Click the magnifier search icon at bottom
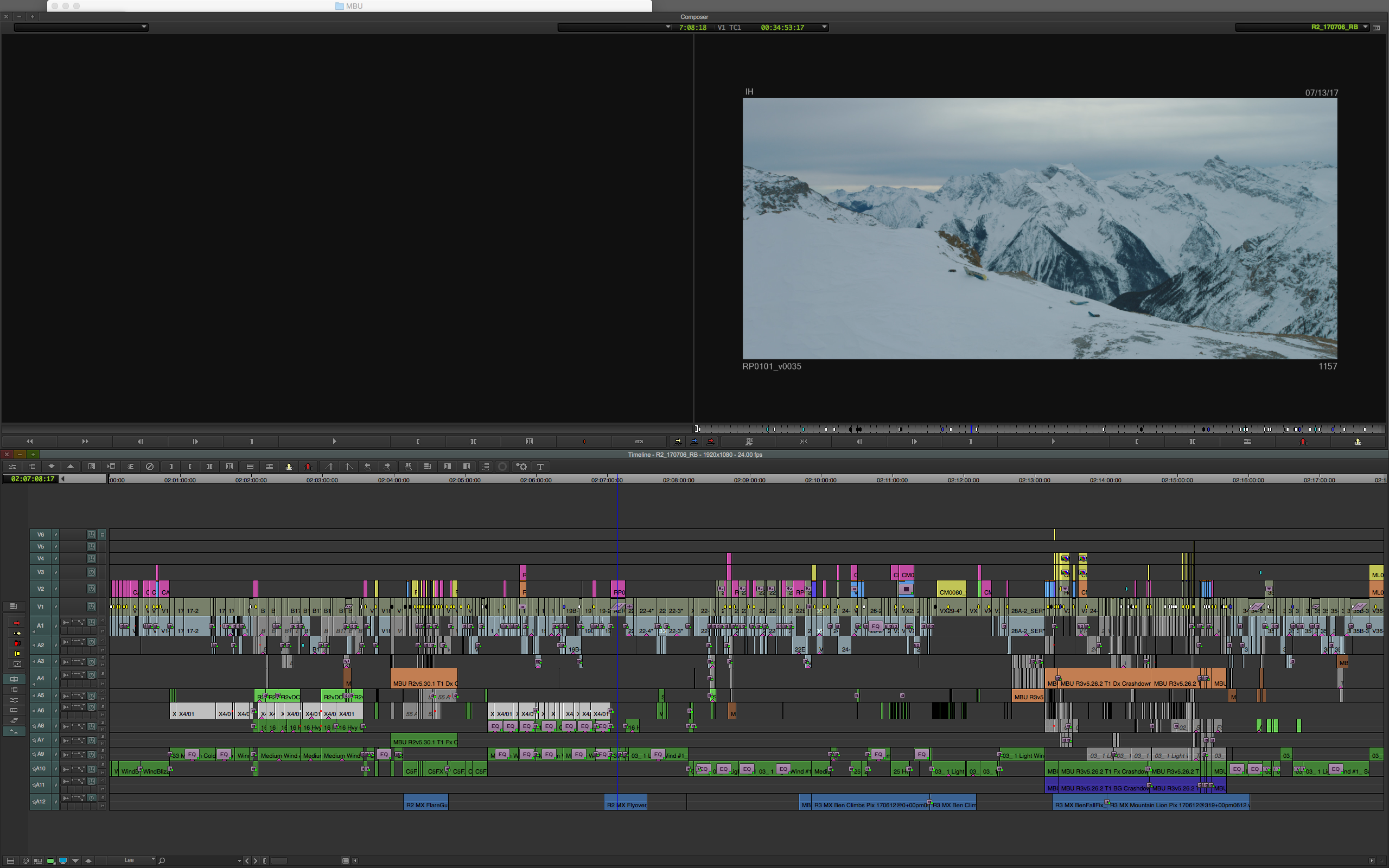The width and height of the screenshot is (1389, 868). point(162,860)
